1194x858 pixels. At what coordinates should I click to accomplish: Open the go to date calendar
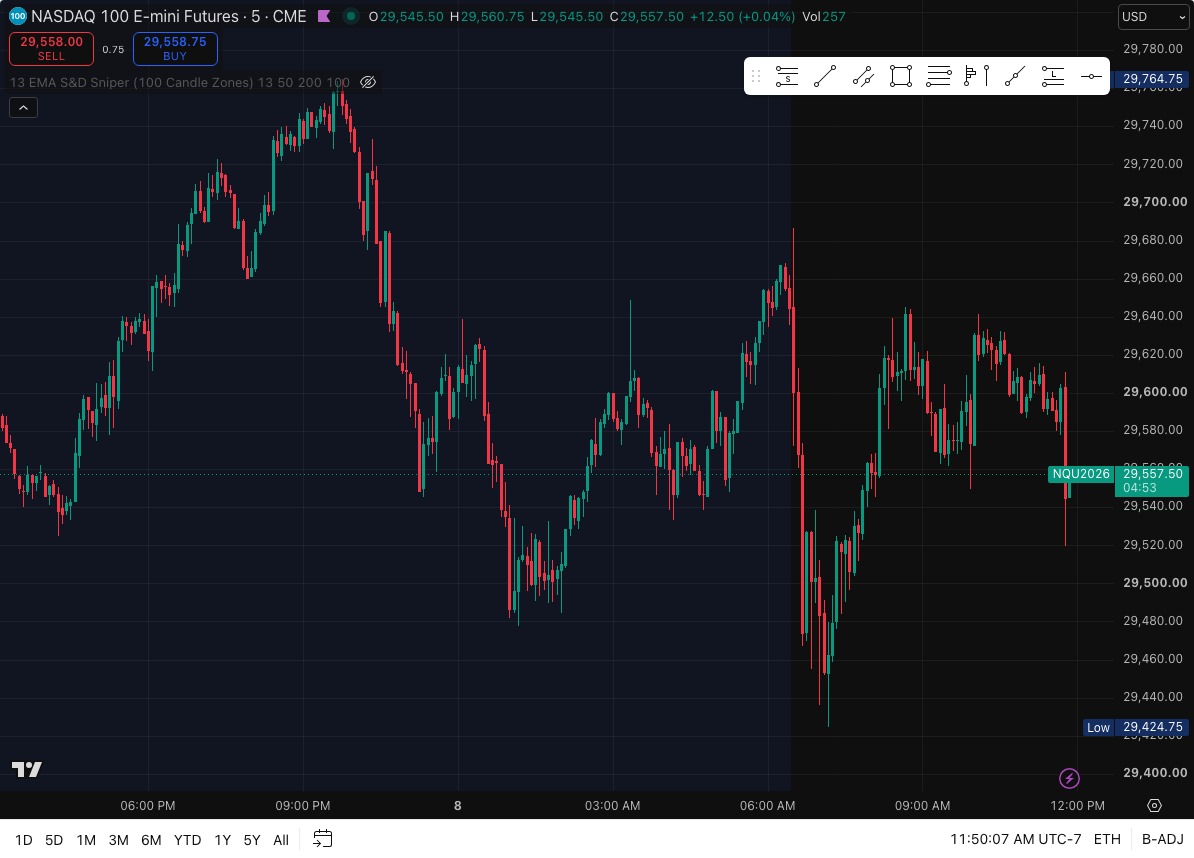pos(323,839)
